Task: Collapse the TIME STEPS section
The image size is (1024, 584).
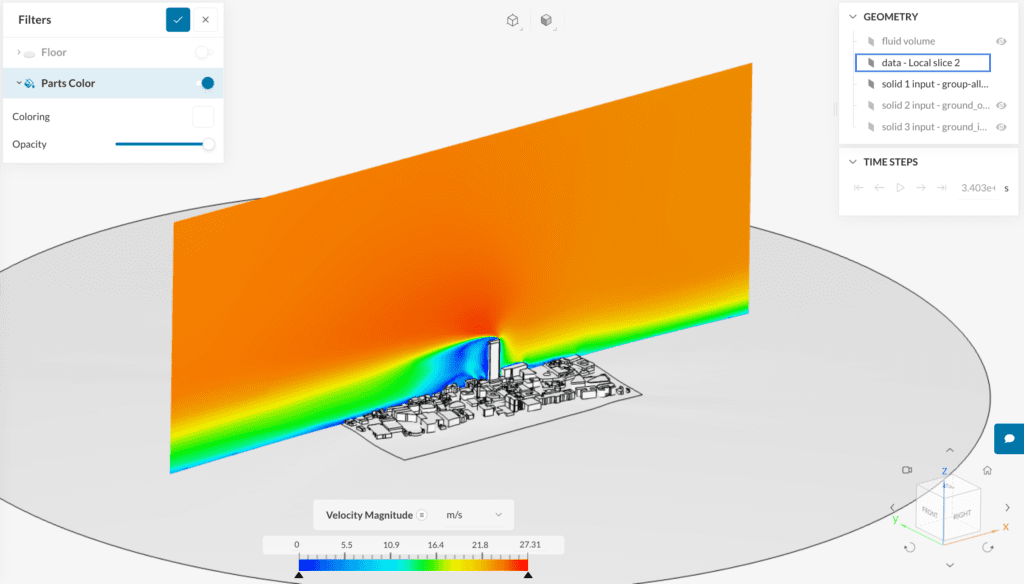Action: 854,161
